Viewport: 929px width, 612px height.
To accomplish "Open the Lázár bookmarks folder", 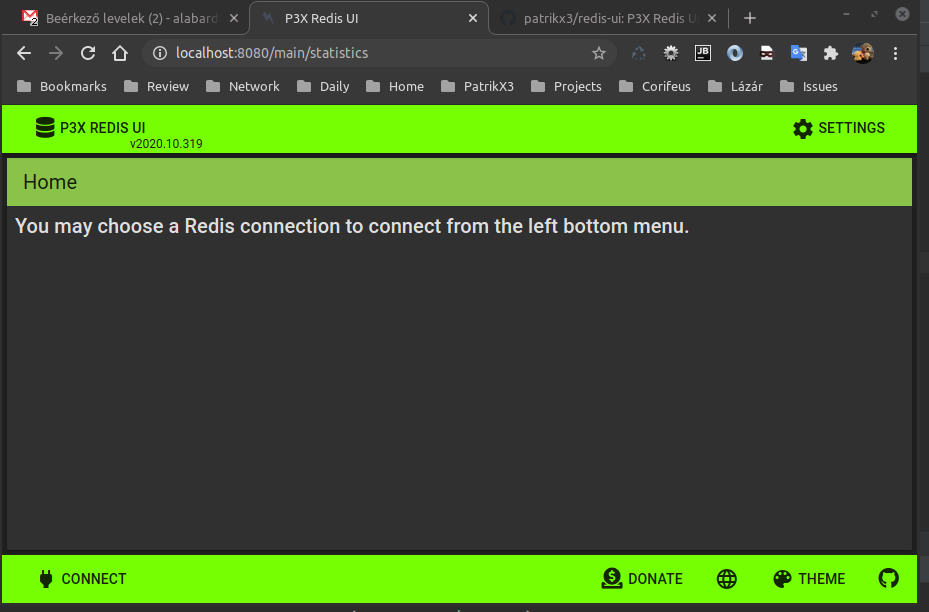I will click(735, 86).
